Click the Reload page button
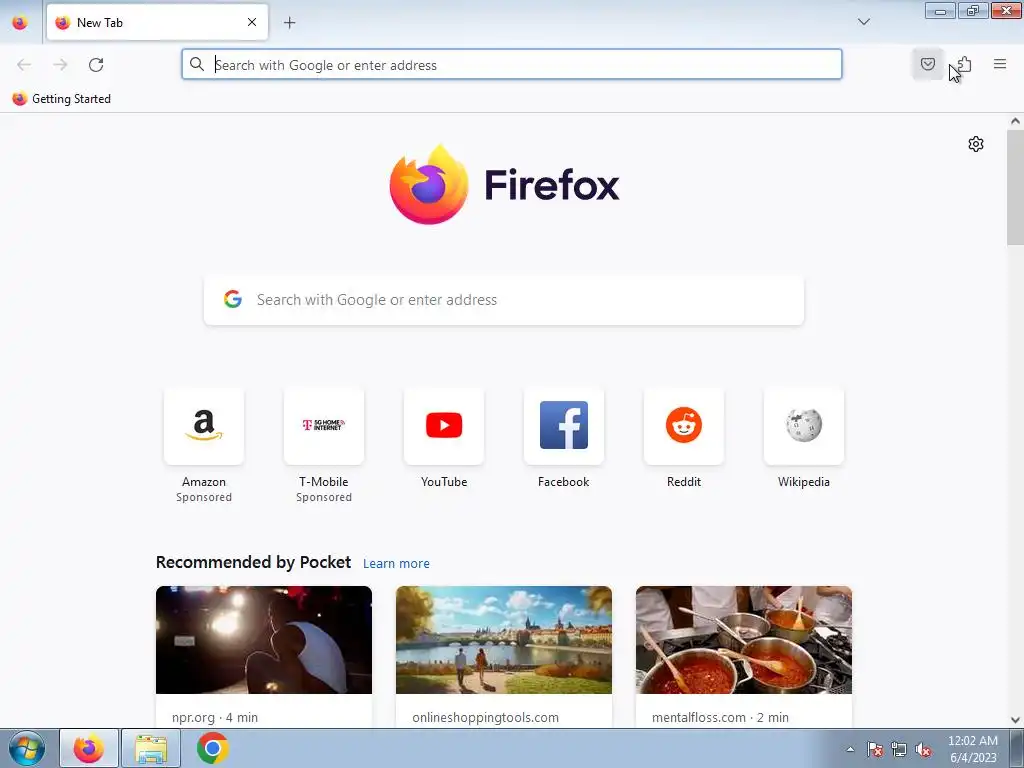 (96, 65)
